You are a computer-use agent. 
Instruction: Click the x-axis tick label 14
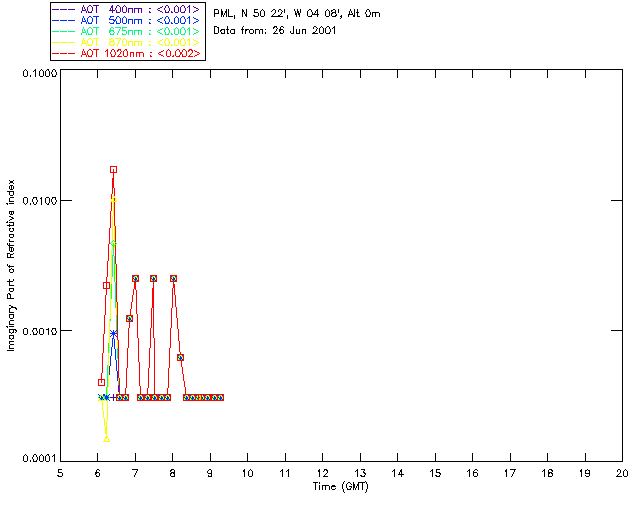pyautogui.click(x=398, y=473)
